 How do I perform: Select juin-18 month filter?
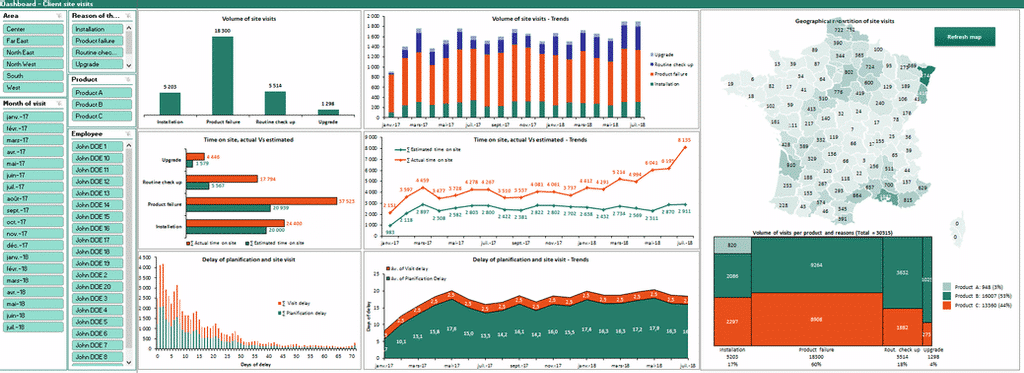[33, 315]
